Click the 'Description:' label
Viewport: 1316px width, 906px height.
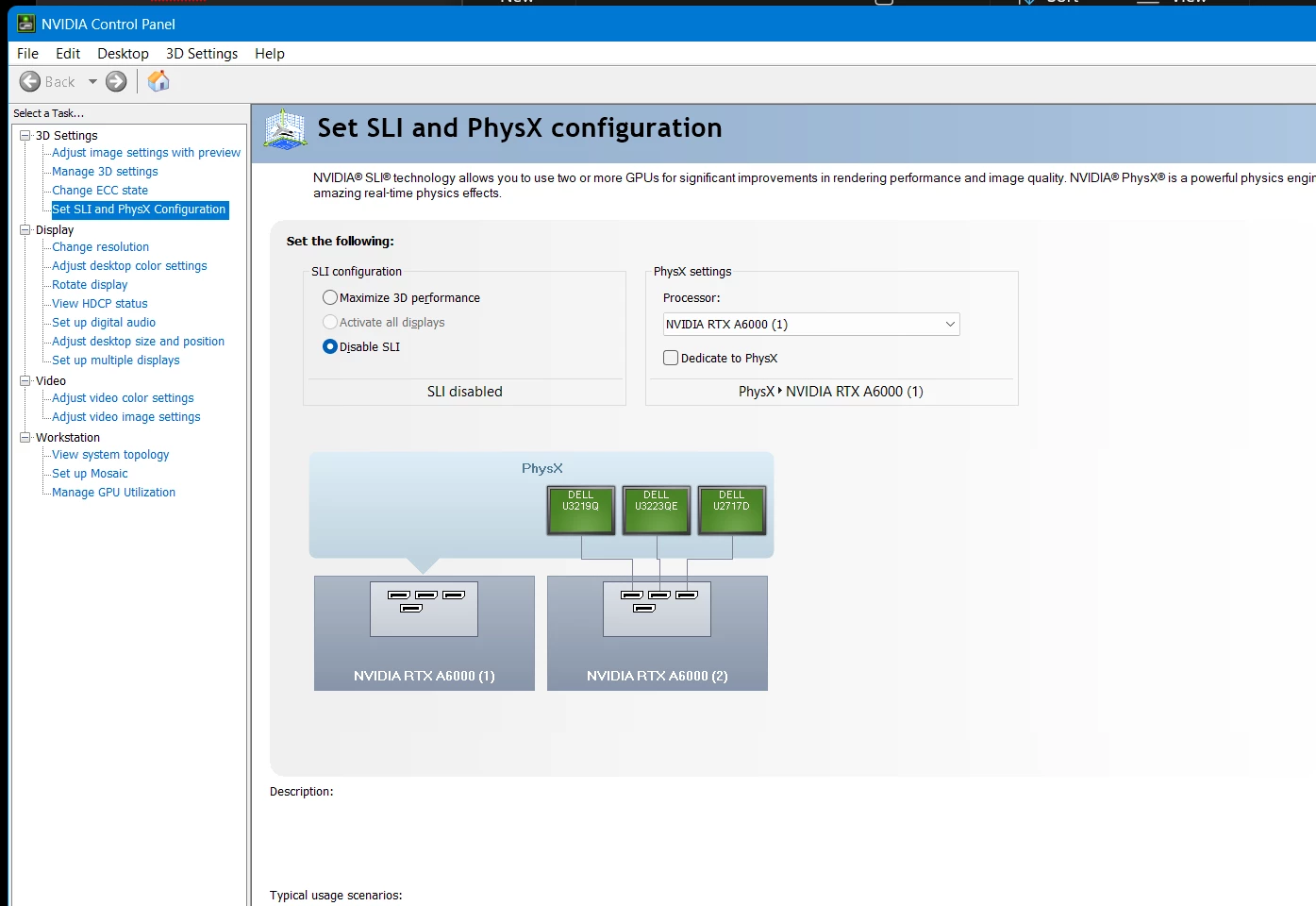(302, 792)
